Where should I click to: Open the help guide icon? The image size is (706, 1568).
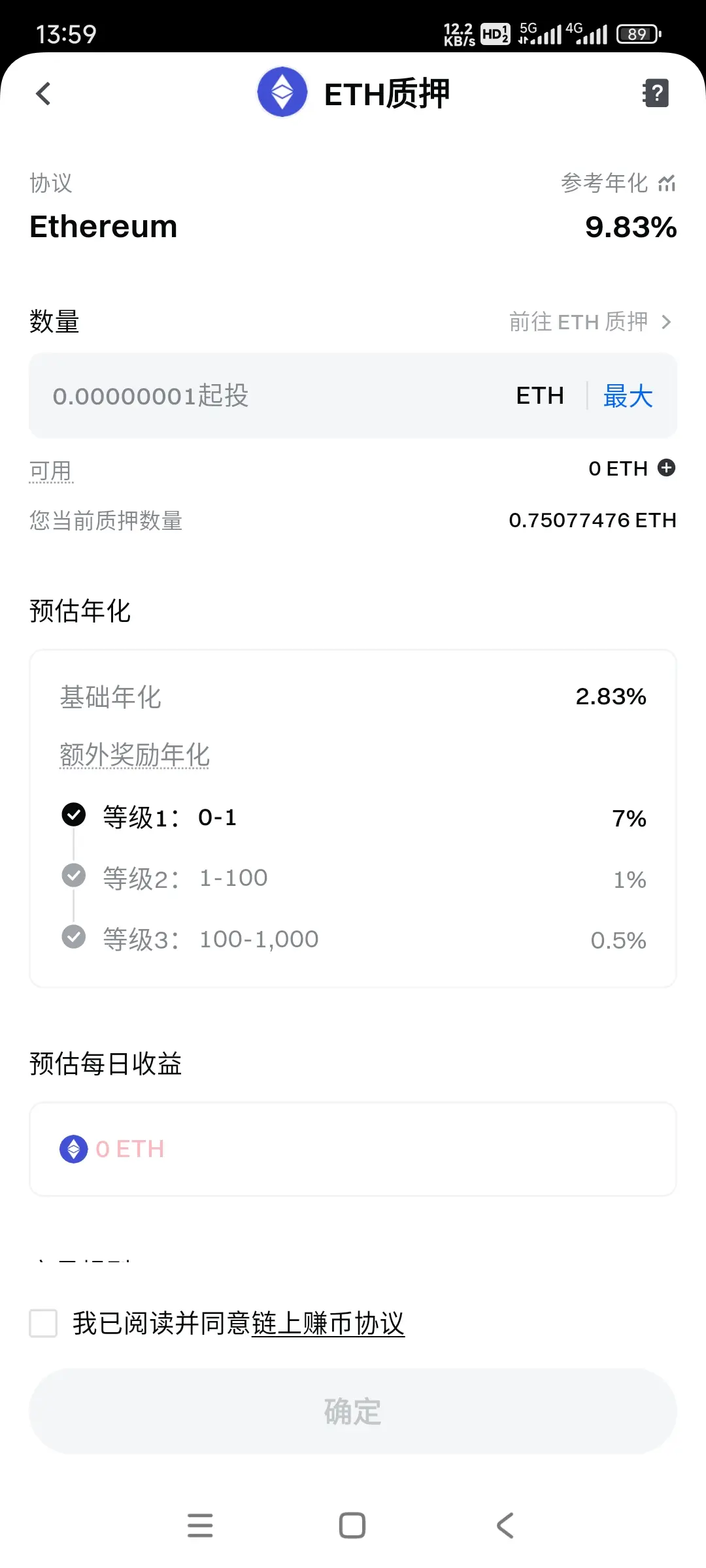click(656, 93)
